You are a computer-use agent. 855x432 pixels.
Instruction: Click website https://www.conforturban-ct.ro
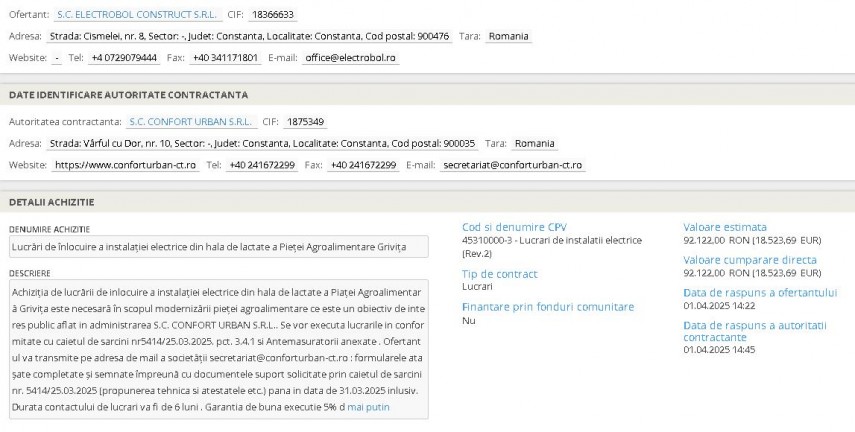coord(125,165)
